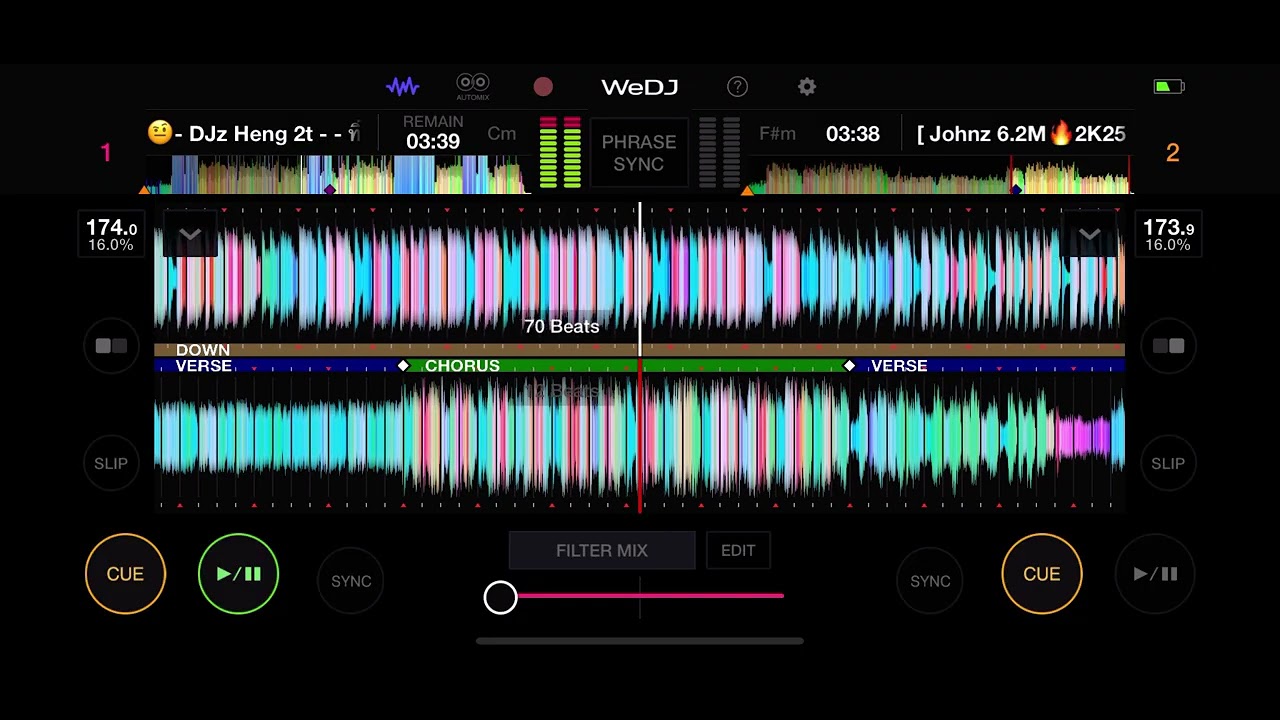Select the FILTER MIX mode

[602, 551]
